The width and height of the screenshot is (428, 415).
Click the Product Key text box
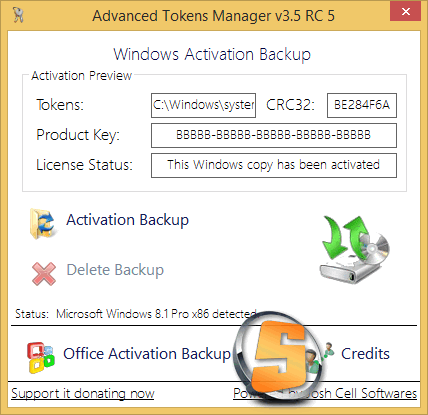tap(274, 135)
